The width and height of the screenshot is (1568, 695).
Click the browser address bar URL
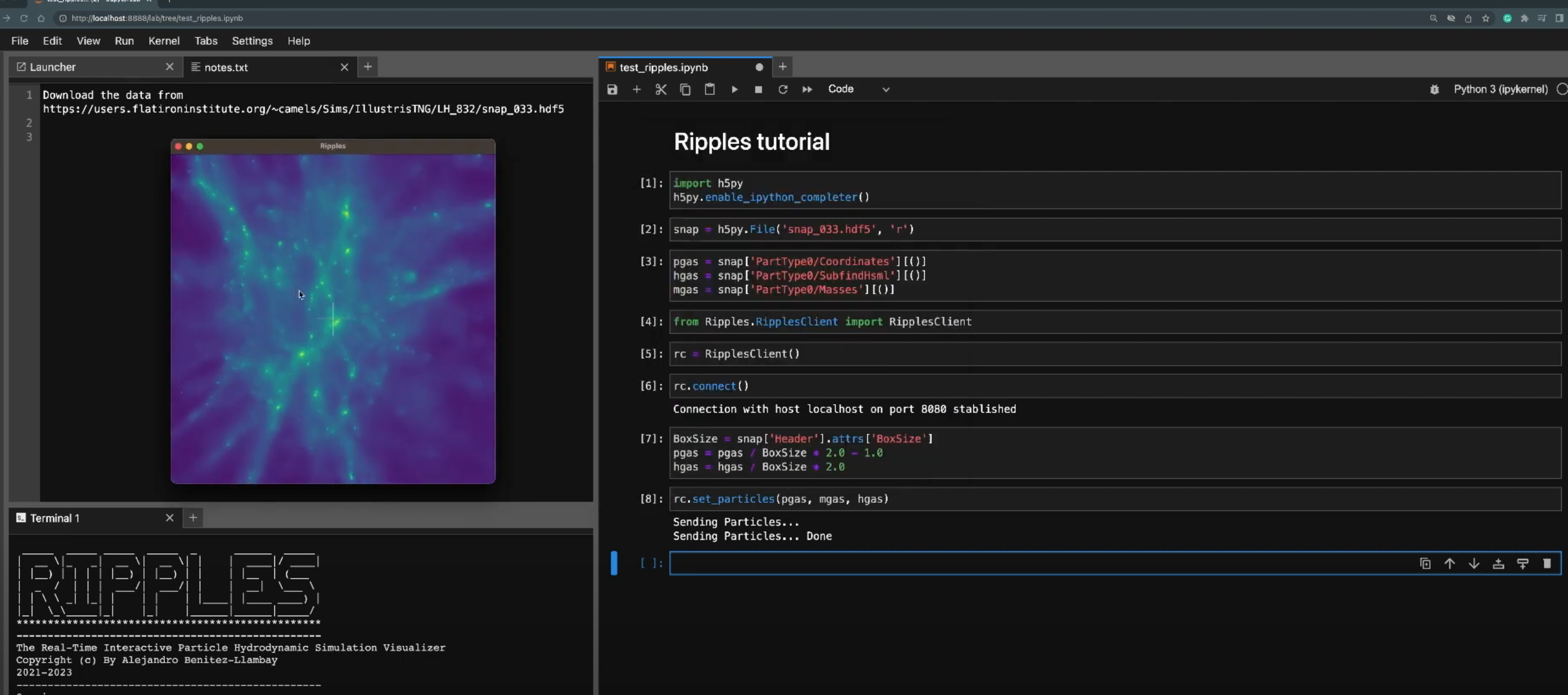157,18
